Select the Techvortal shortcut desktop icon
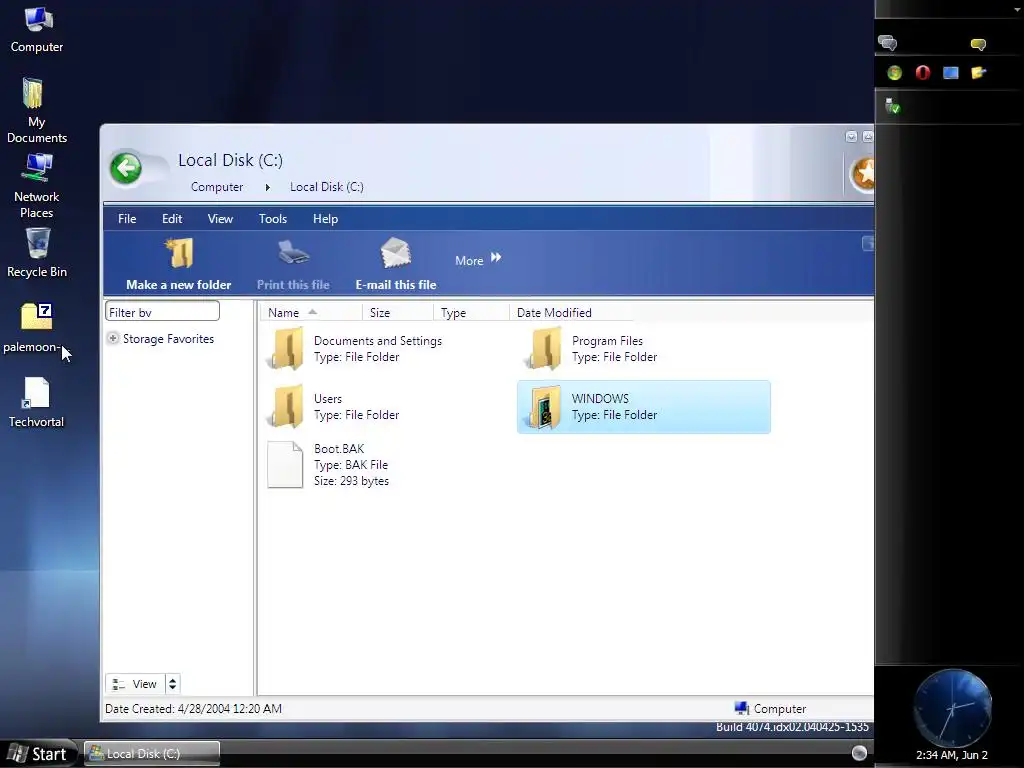 (37, 403)
